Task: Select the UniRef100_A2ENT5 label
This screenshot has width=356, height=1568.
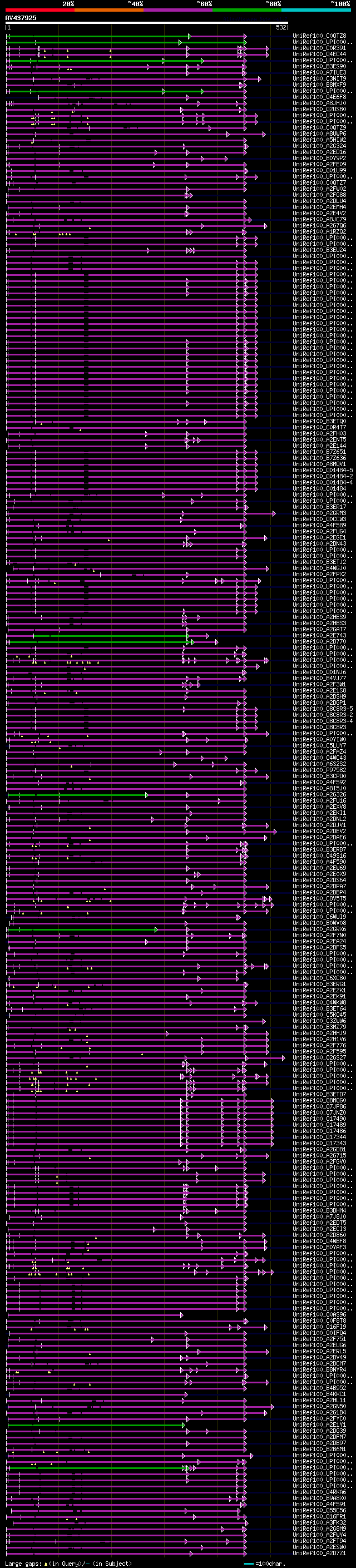Action: [319, 439]
